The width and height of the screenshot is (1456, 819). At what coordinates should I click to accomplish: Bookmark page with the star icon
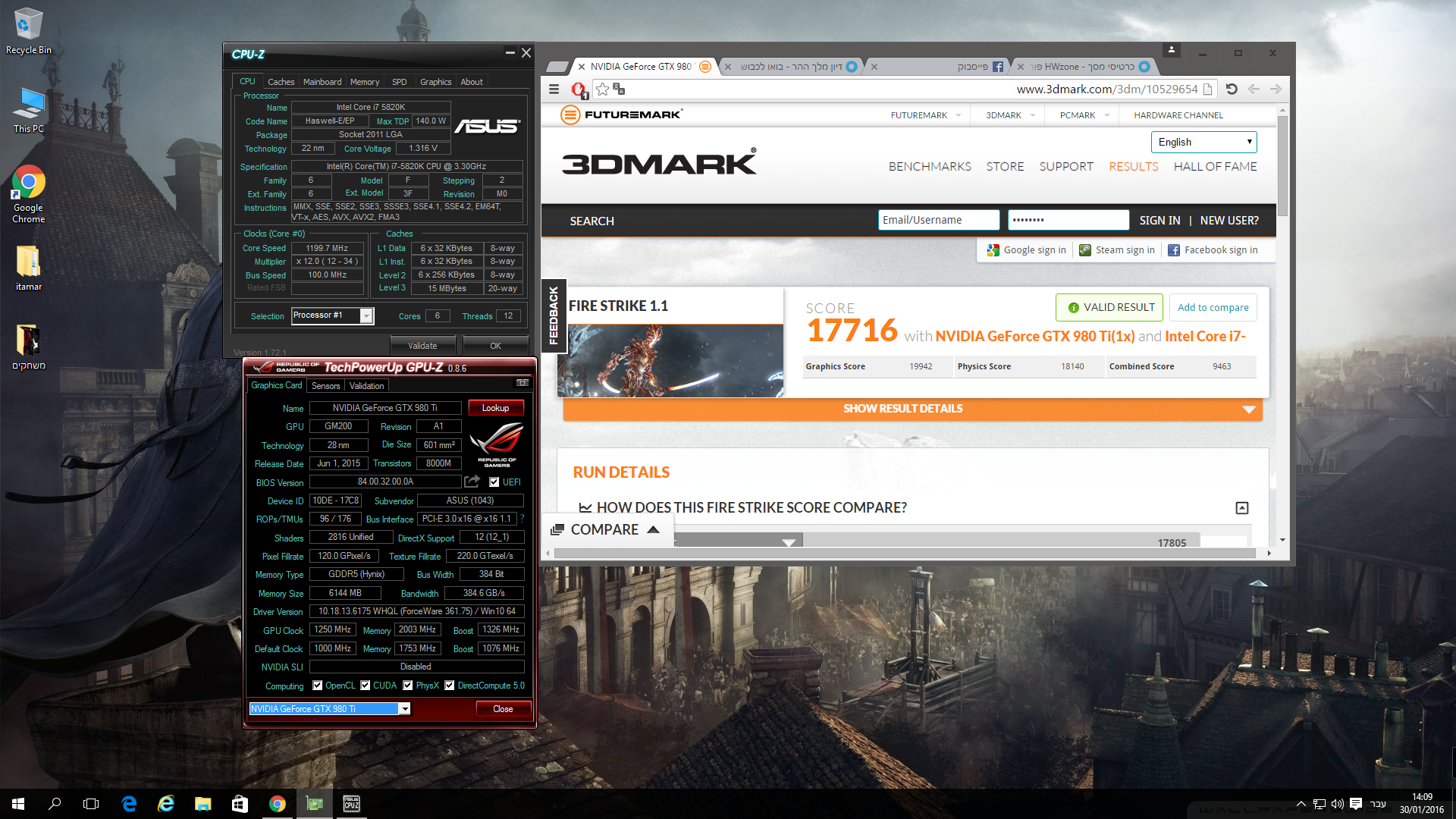(602, 89)
